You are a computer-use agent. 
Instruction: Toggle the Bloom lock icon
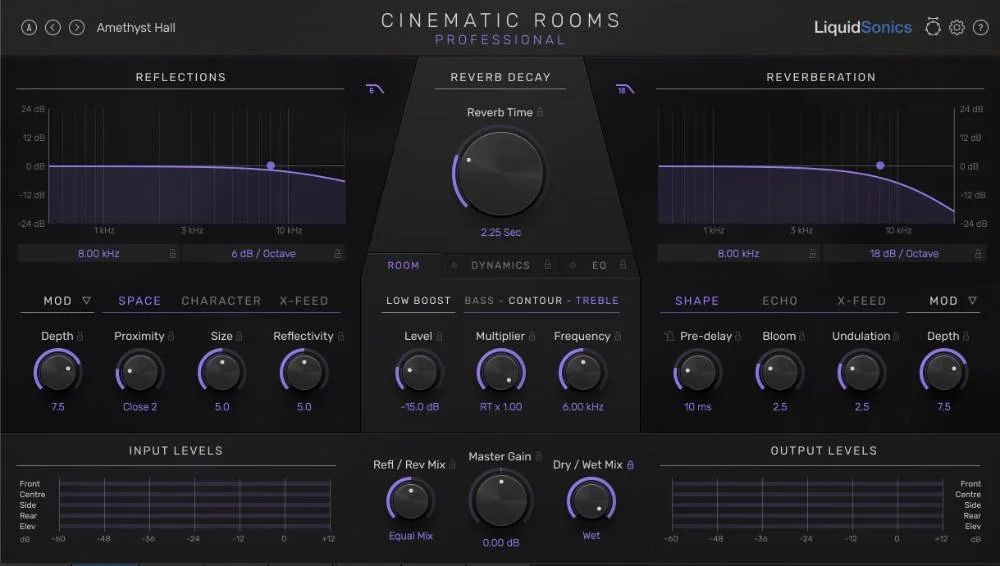click(x=802, y=336)
